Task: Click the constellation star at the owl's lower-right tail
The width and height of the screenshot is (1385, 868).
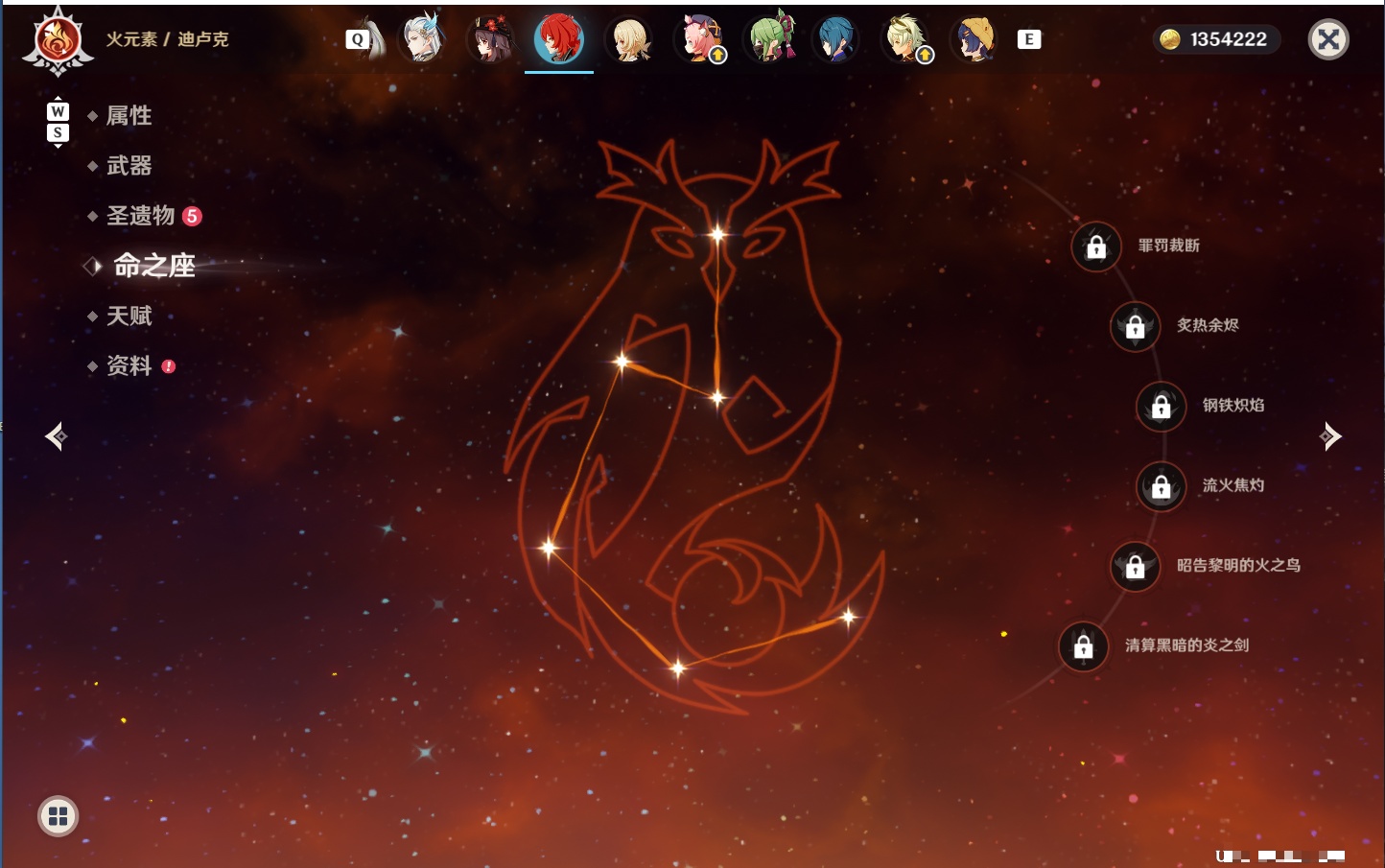Action: (849, 617)
